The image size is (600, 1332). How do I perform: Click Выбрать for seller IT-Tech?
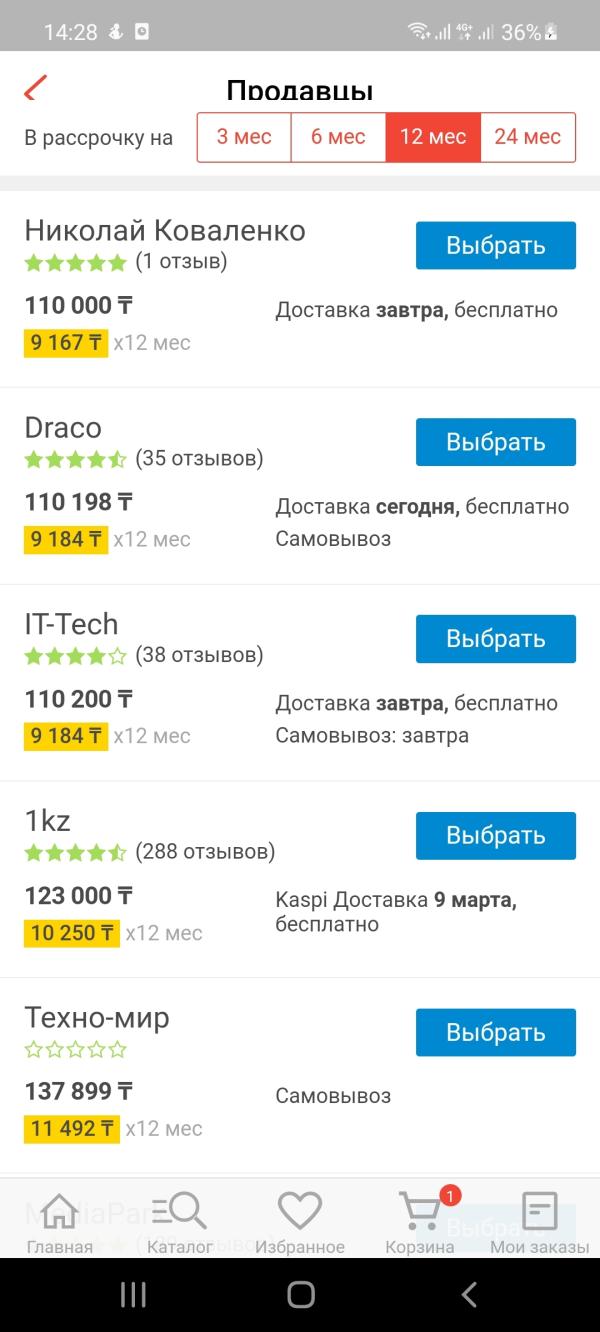[x=496, y=639]
